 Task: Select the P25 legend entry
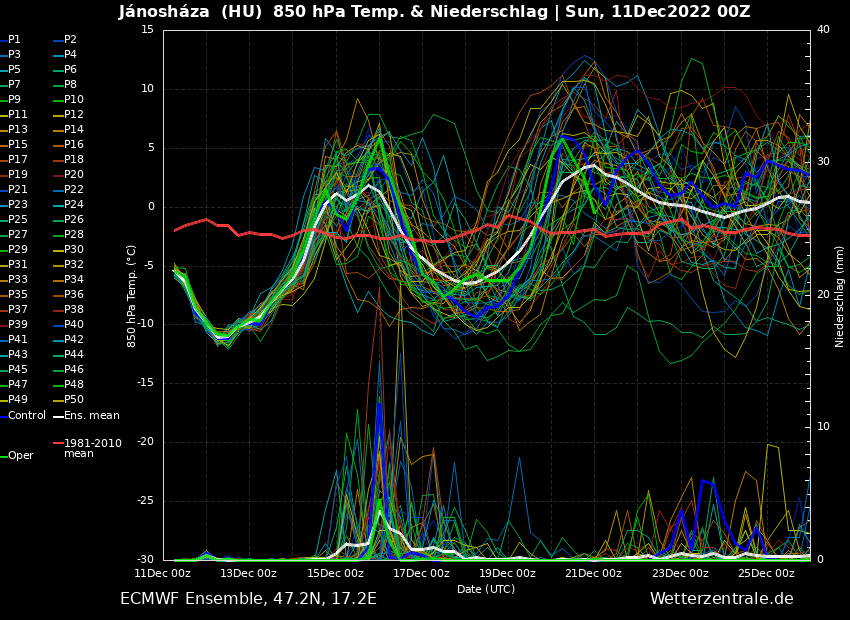pos(18,220)
